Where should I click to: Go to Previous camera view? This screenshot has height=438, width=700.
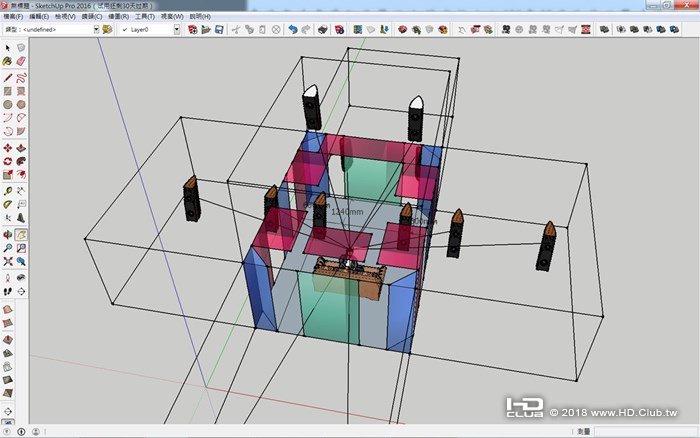(x=21, y=262)
